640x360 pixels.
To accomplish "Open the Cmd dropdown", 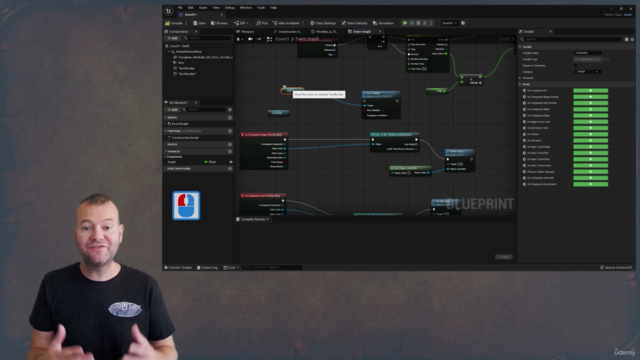I will point(231,268).
